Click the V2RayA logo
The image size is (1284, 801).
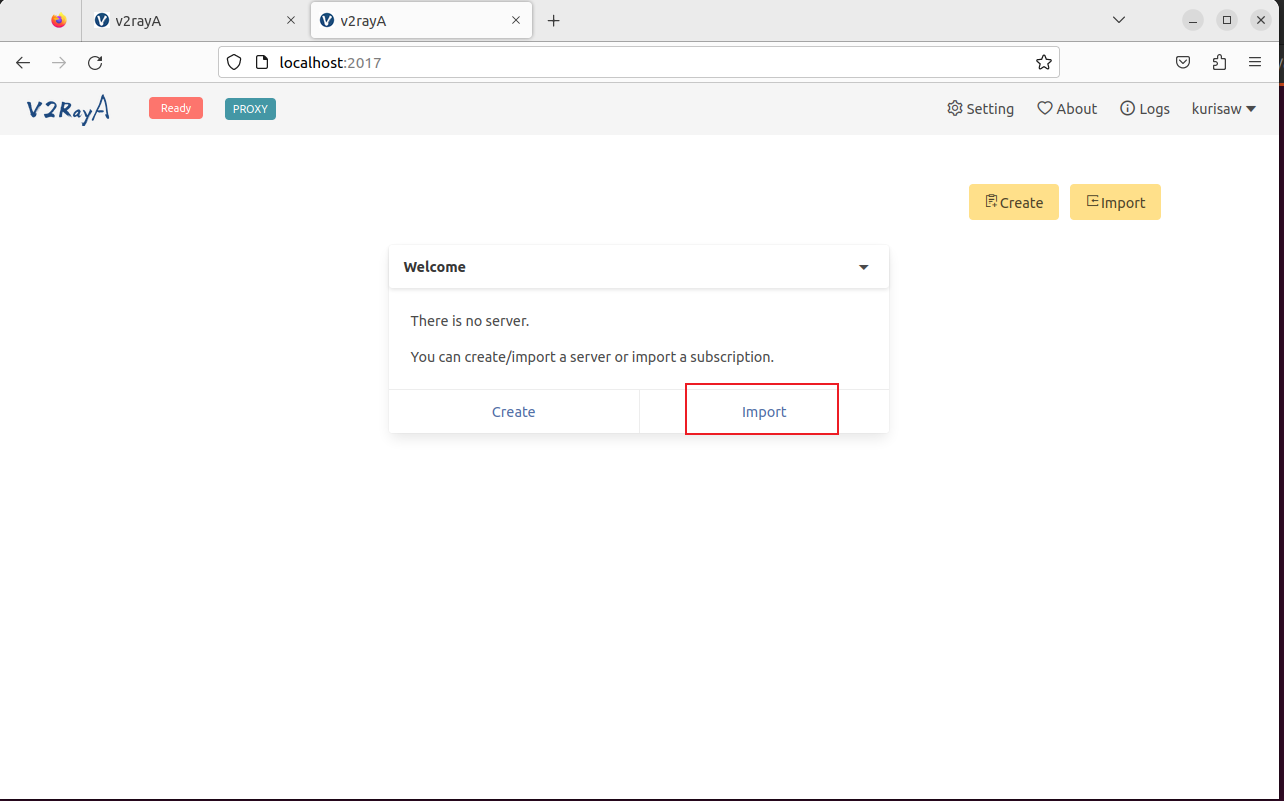coord(68,109)
